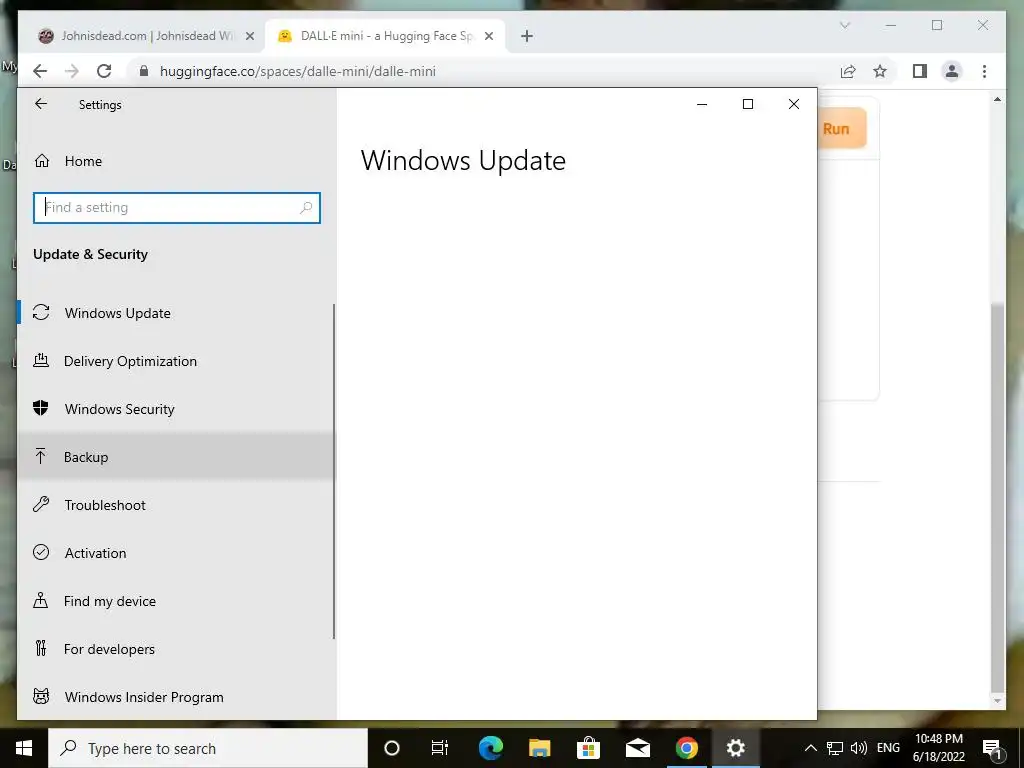Click the Windows Update sync icon

(x=41, y=313)
